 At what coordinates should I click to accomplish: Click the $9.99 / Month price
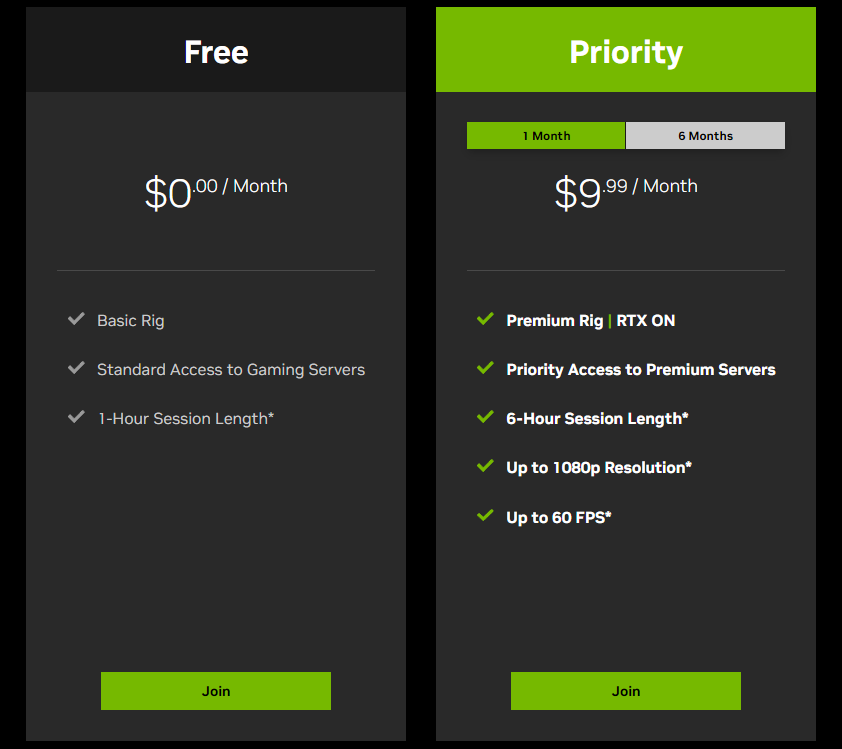[626, 190]
